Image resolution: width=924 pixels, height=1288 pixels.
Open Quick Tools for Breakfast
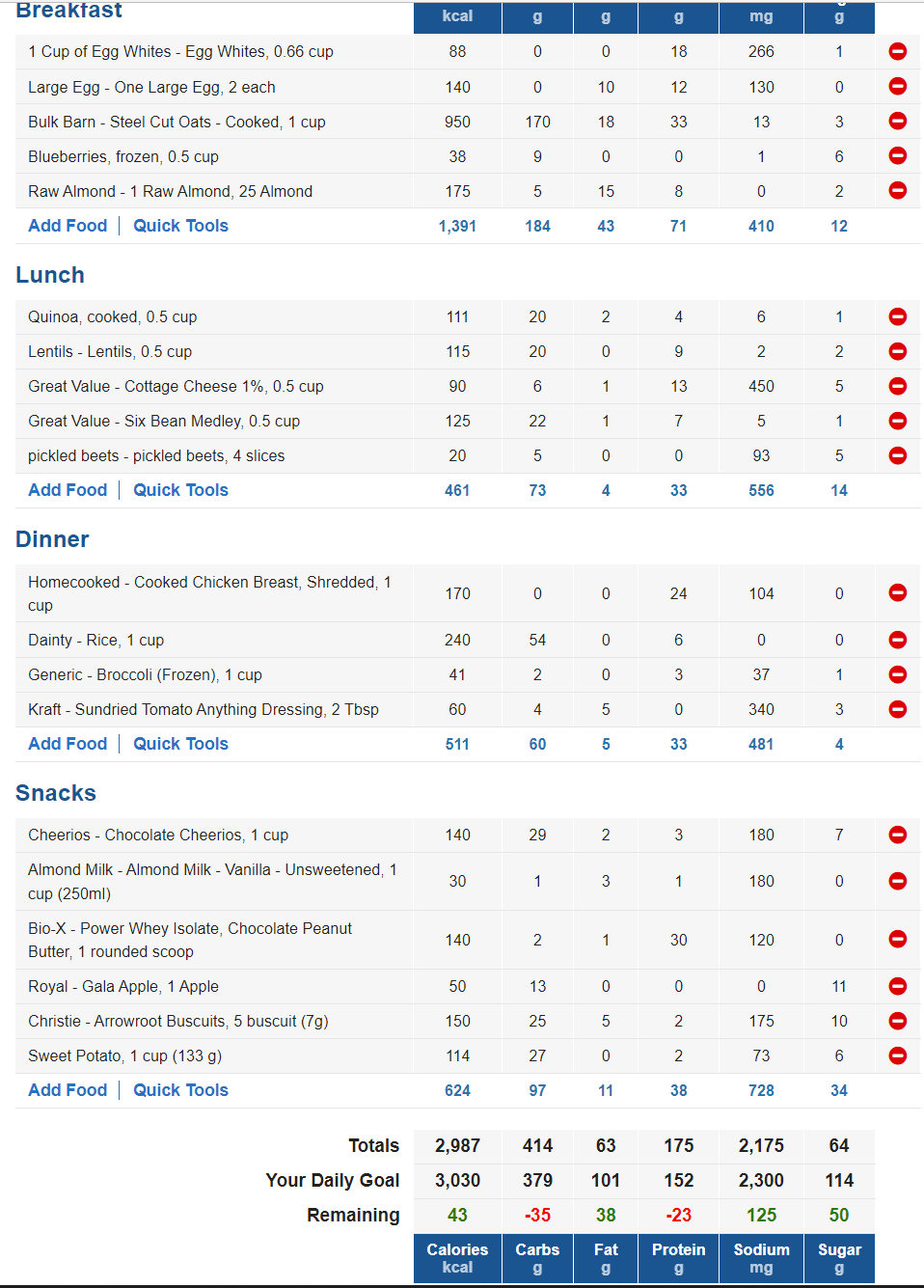[180, 226]
